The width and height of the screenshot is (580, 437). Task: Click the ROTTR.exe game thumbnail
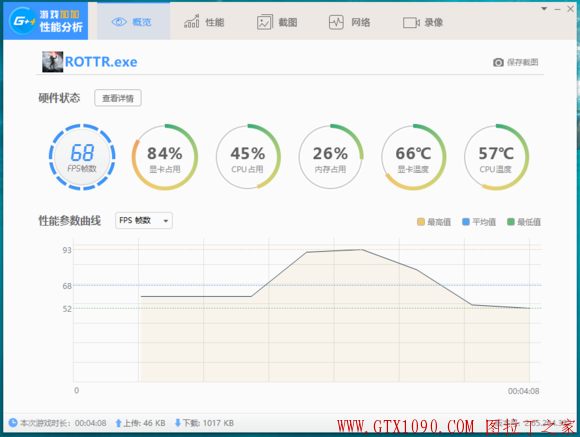point(53,62)
